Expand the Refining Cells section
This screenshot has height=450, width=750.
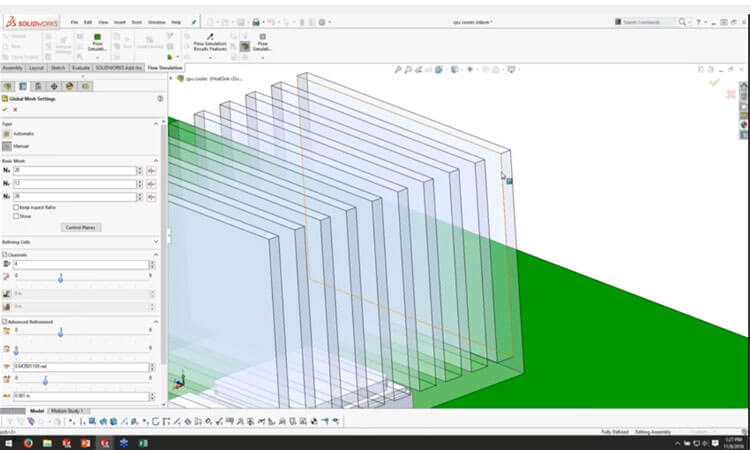157,241
